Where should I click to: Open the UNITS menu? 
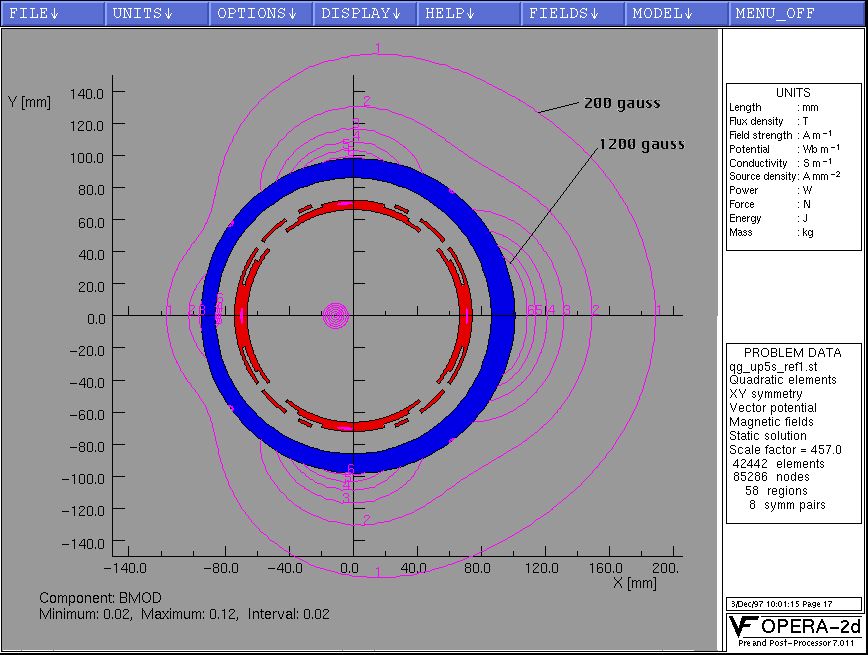point(157,13)
